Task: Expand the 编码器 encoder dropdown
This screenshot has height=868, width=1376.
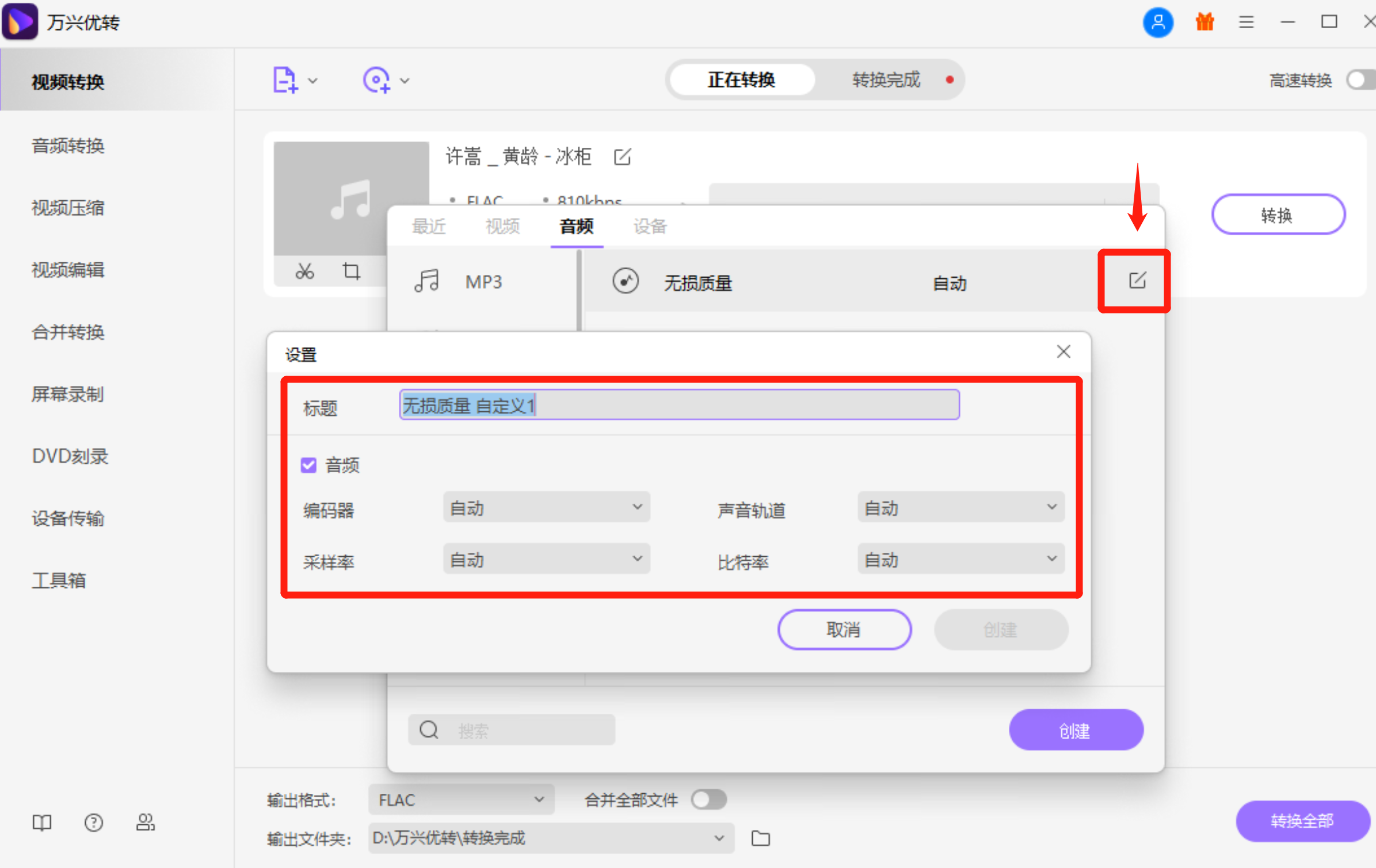Action: click(x=545, y=507)
